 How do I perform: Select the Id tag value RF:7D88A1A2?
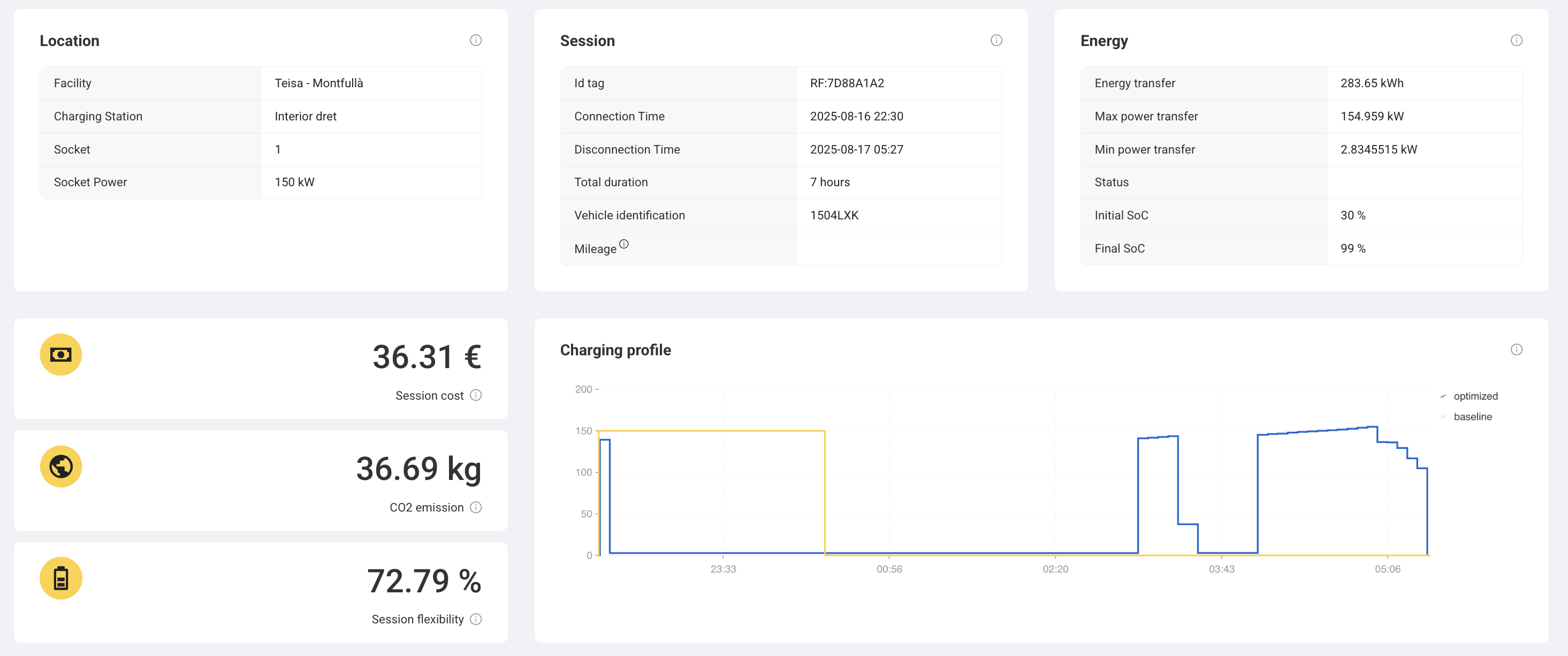(x=847, y=83)
